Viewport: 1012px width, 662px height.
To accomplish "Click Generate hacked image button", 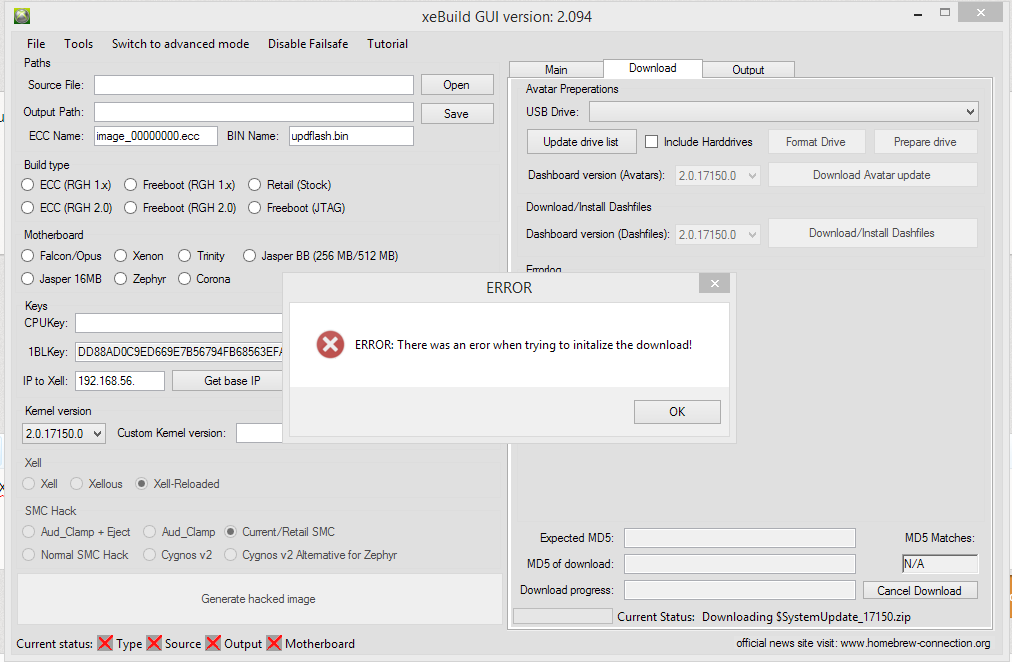I will [259, 599].
